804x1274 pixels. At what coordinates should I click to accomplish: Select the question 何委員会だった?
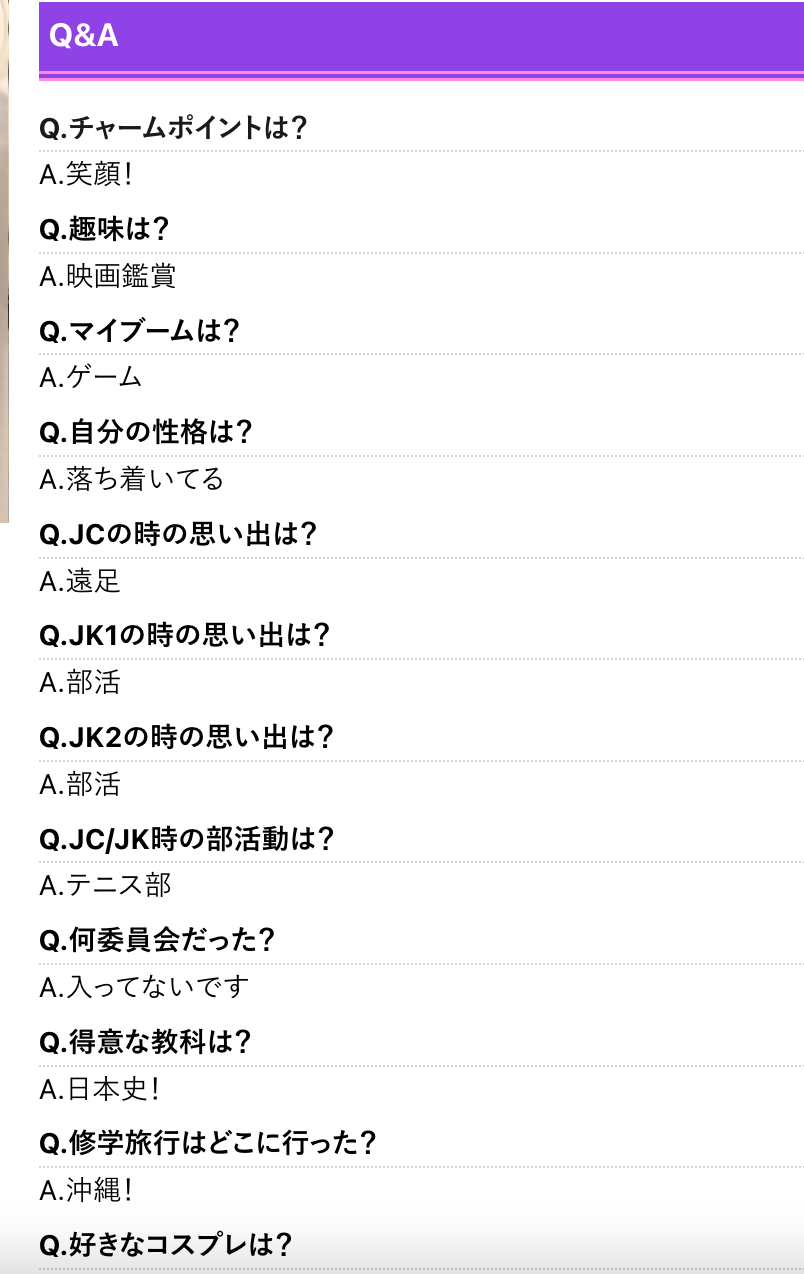click(157, 940)
